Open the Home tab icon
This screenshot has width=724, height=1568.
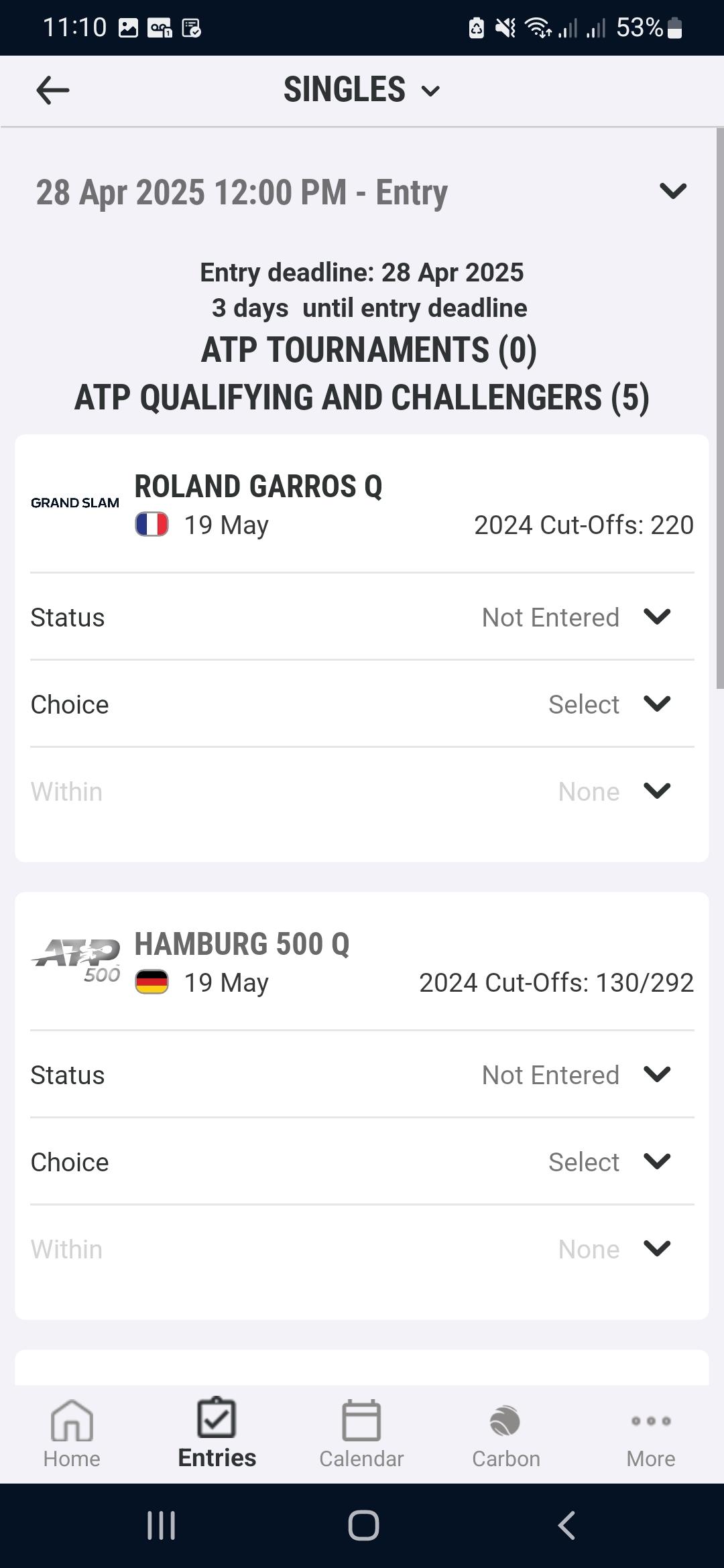(x=72, y=1421)
